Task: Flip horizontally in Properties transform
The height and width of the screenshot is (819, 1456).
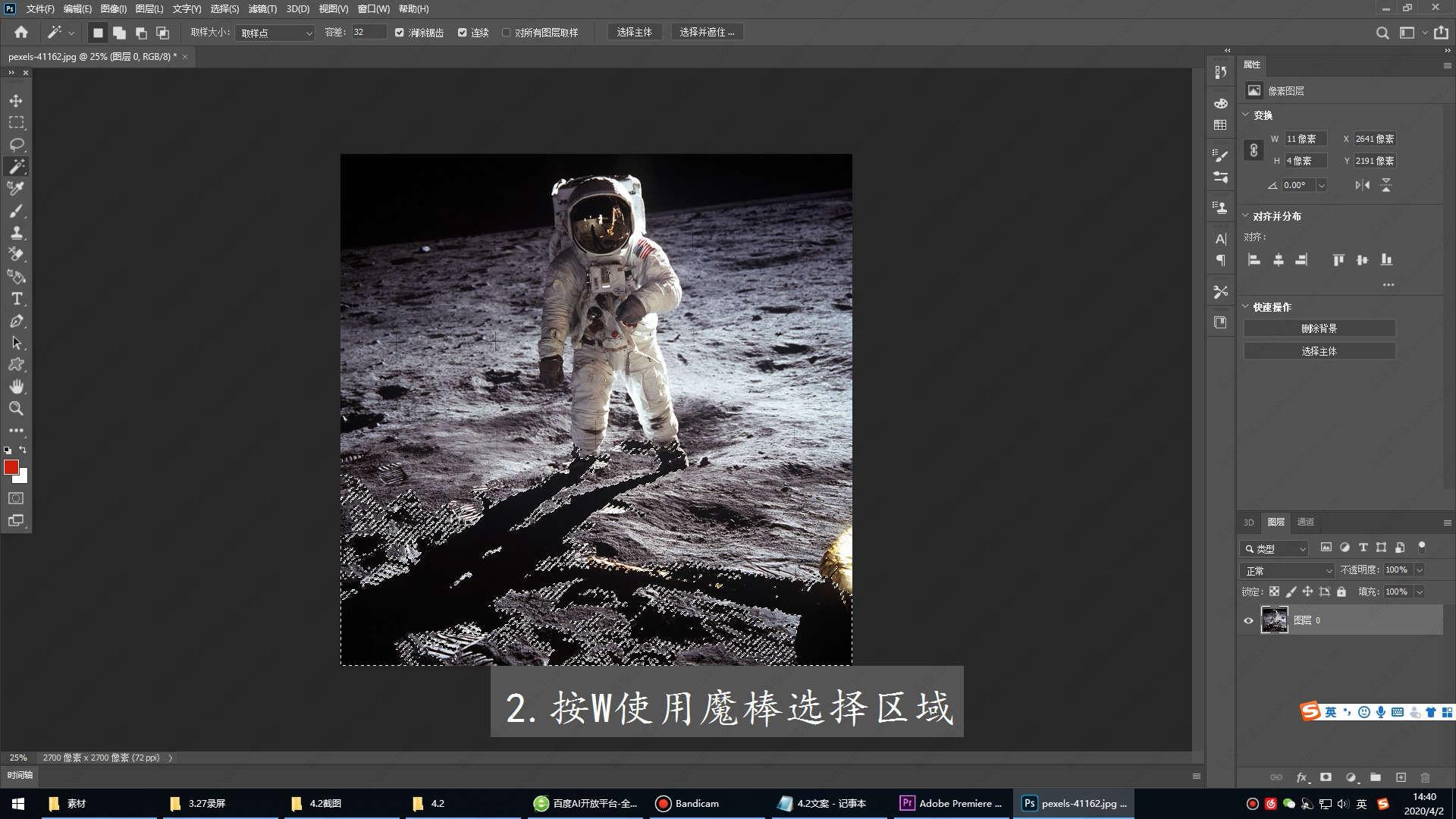Action: pyautogui.click(x=1363, y=185)
